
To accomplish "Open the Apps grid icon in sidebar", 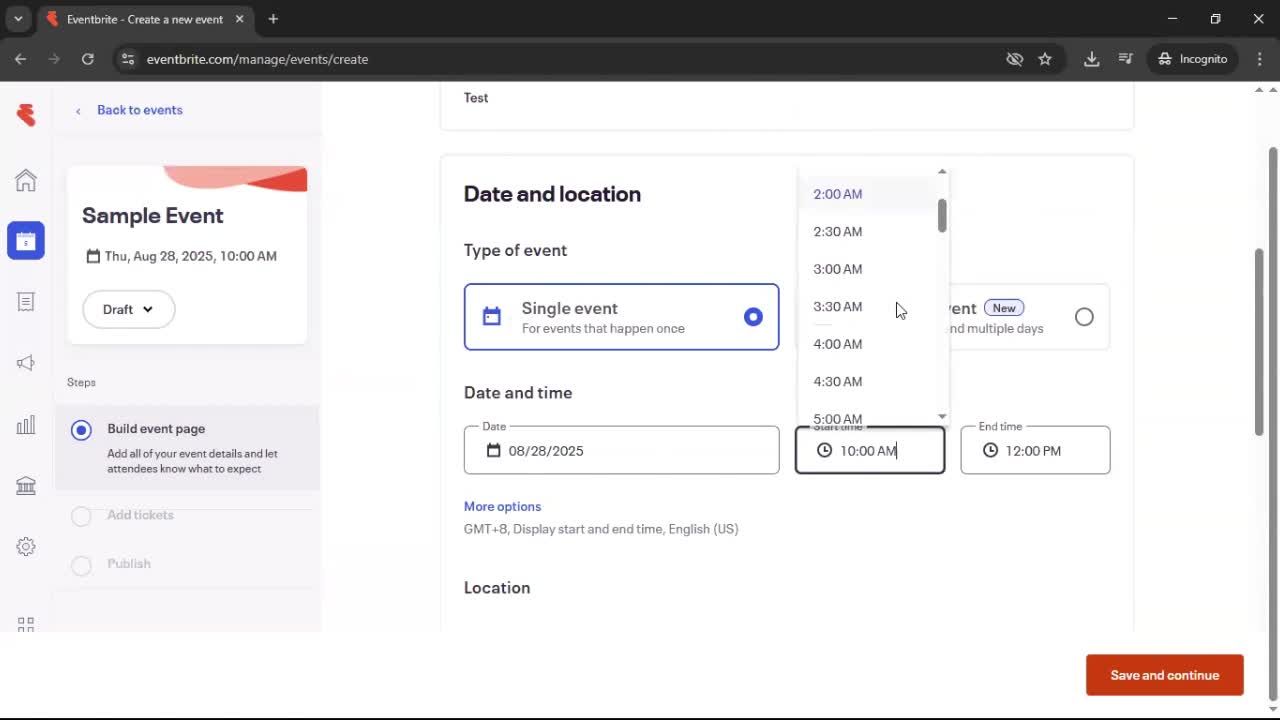I will click(26, 624).
